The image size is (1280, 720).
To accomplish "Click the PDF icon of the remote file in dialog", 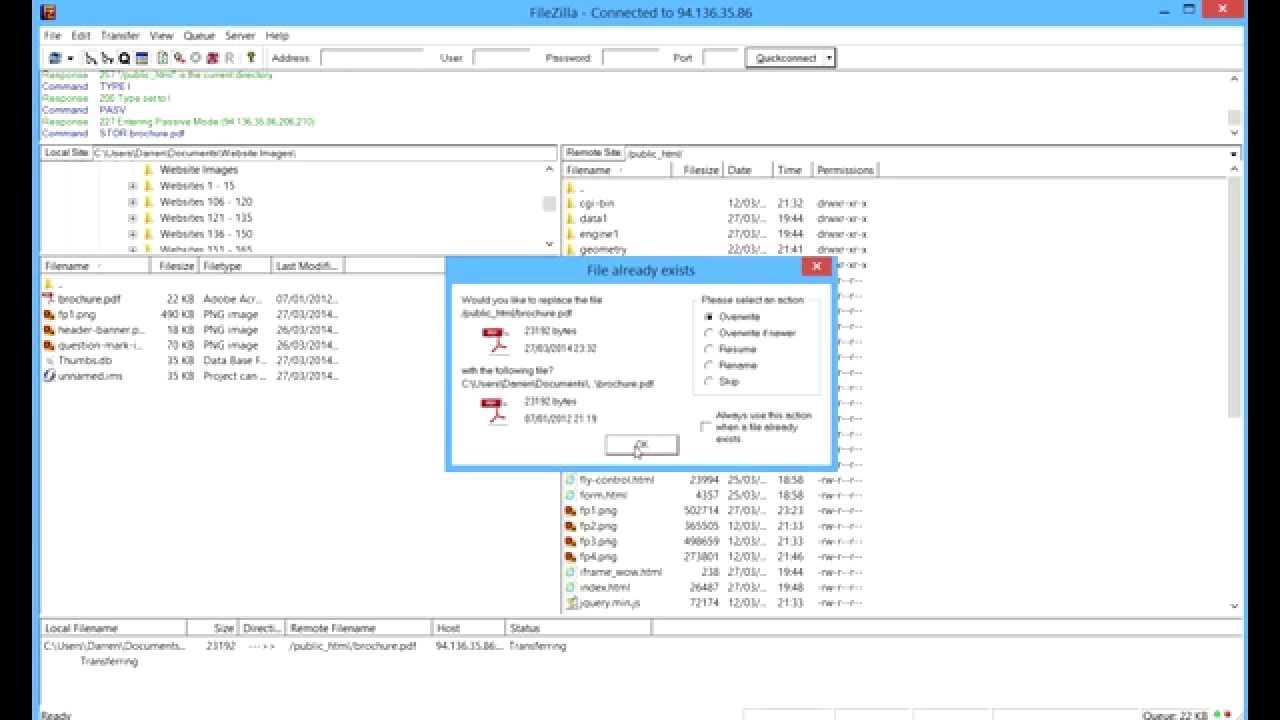I will tap(497, 341).
